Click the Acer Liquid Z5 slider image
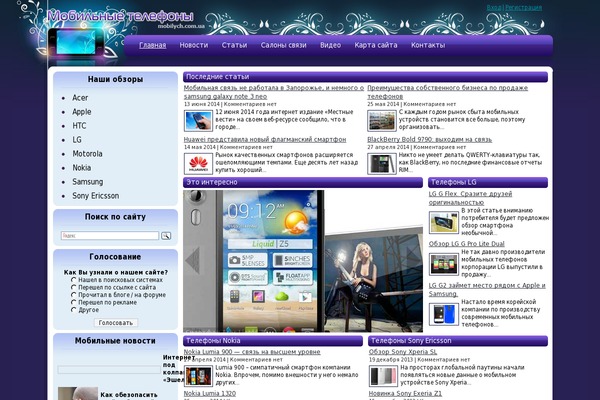This screenshot has height=400, width=600. (303, 261)
